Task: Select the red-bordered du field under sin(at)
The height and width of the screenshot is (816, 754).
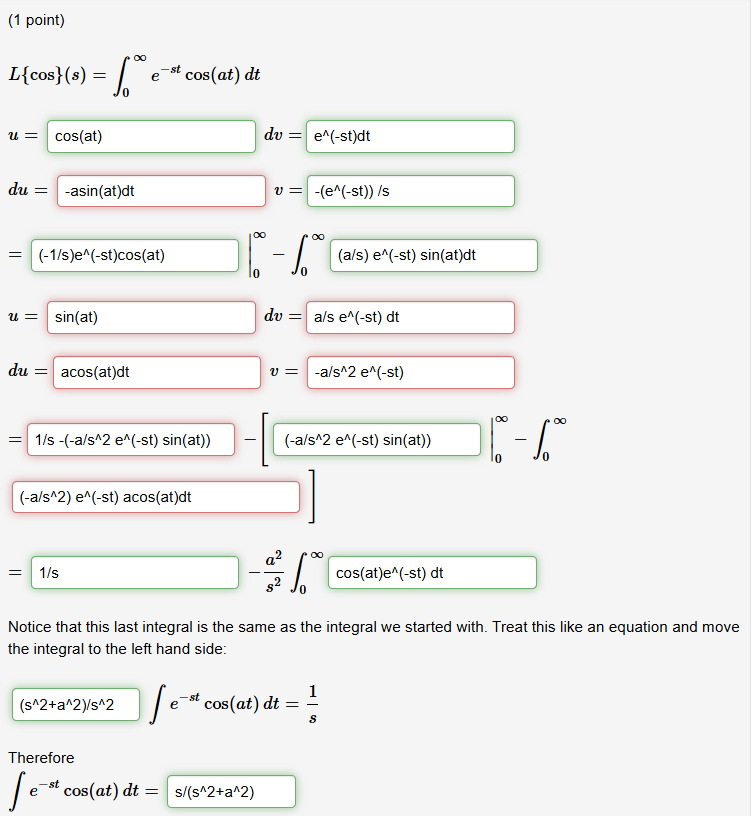Action: click(155, 372)
